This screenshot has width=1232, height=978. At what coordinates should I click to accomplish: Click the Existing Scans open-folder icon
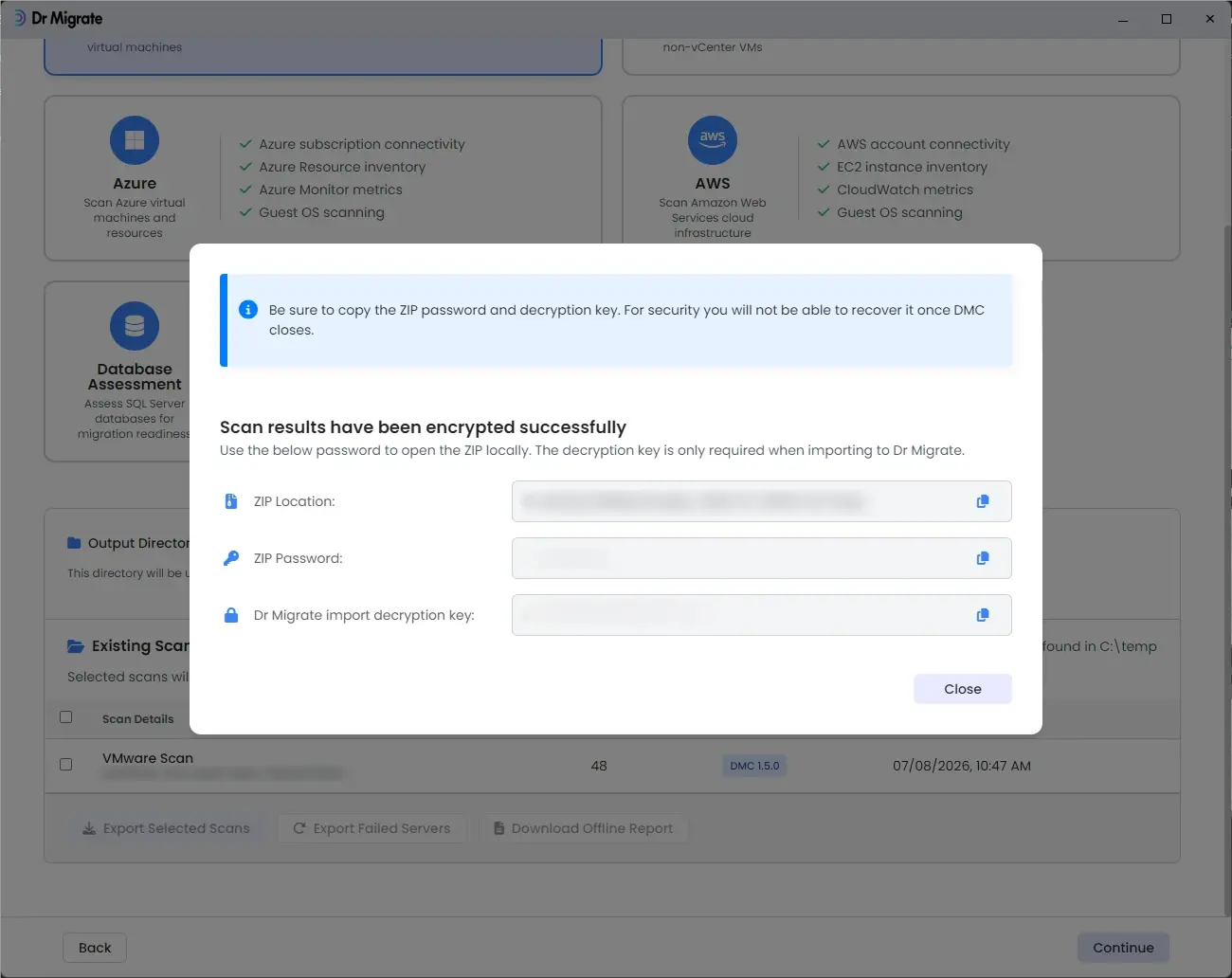point(76,646)
